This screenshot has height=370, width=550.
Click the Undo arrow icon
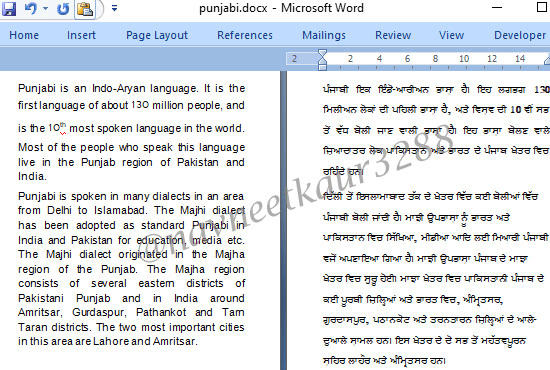[31, 8]
